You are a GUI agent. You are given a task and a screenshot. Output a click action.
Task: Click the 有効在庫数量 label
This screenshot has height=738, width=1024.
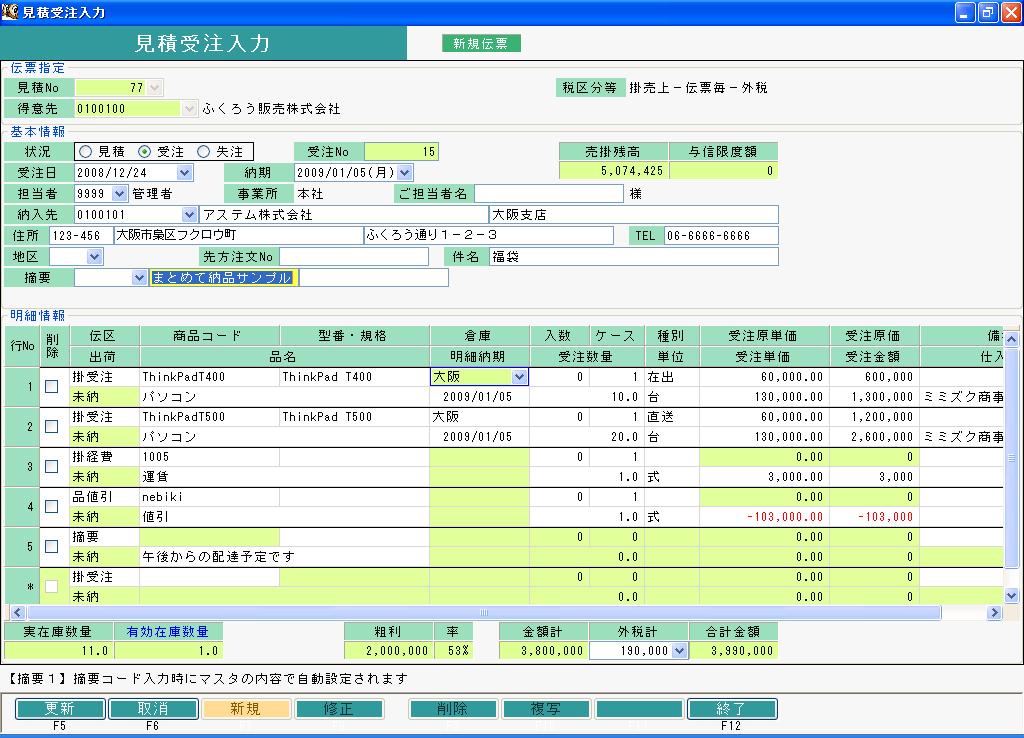tap(168, 632)
